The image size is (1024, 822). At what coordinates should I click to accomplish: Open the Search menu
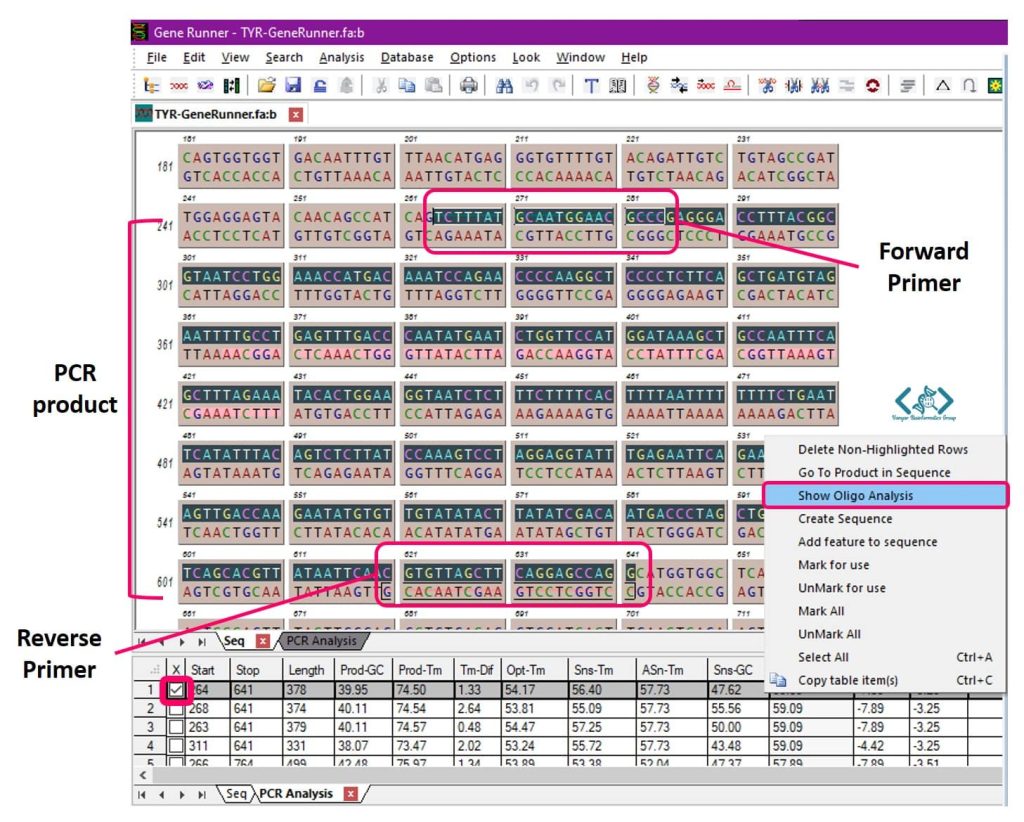[x=284, y=57]
